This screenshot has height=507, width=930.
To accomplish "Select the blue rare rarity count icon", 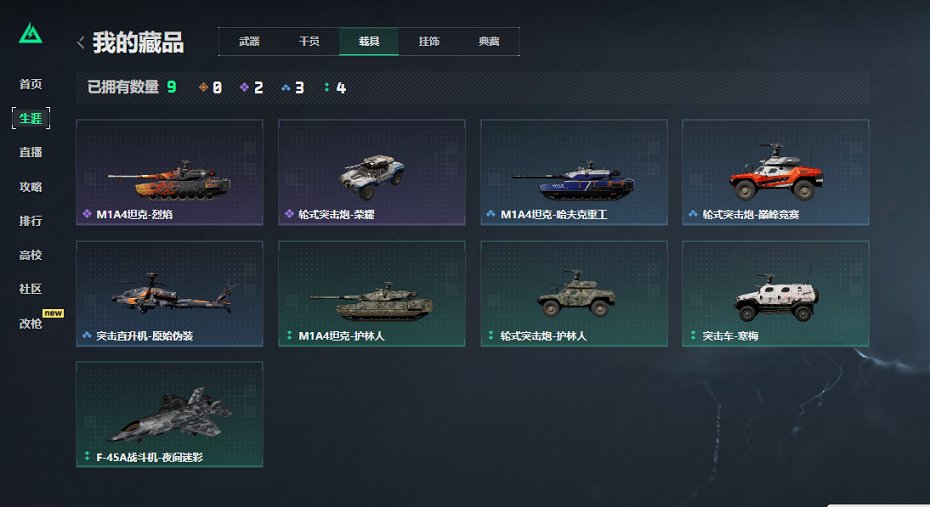I will (x=286, y=87).
